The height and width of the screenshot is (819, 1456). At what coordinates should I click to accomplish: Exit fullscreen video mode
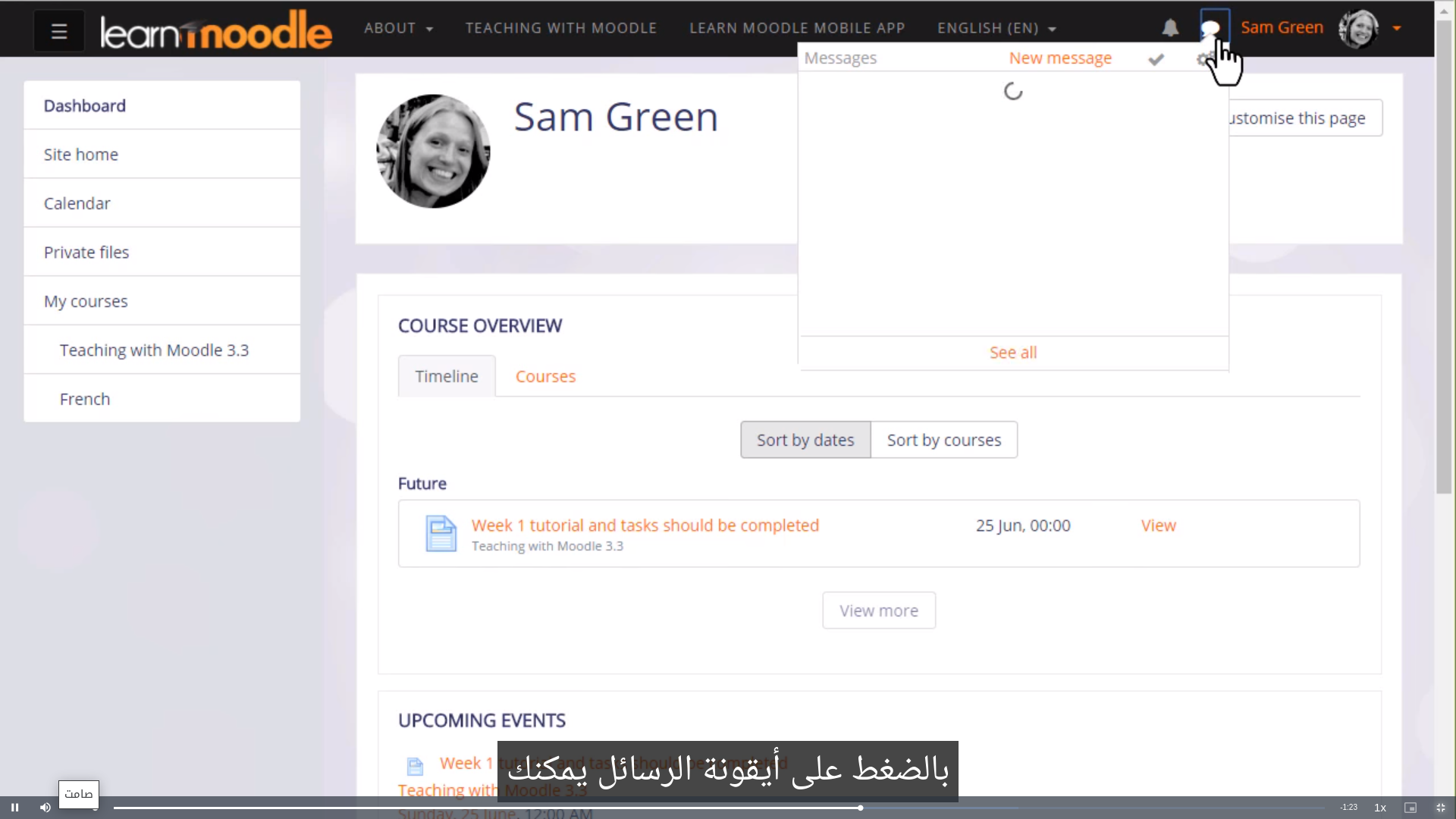point(1441,808)
